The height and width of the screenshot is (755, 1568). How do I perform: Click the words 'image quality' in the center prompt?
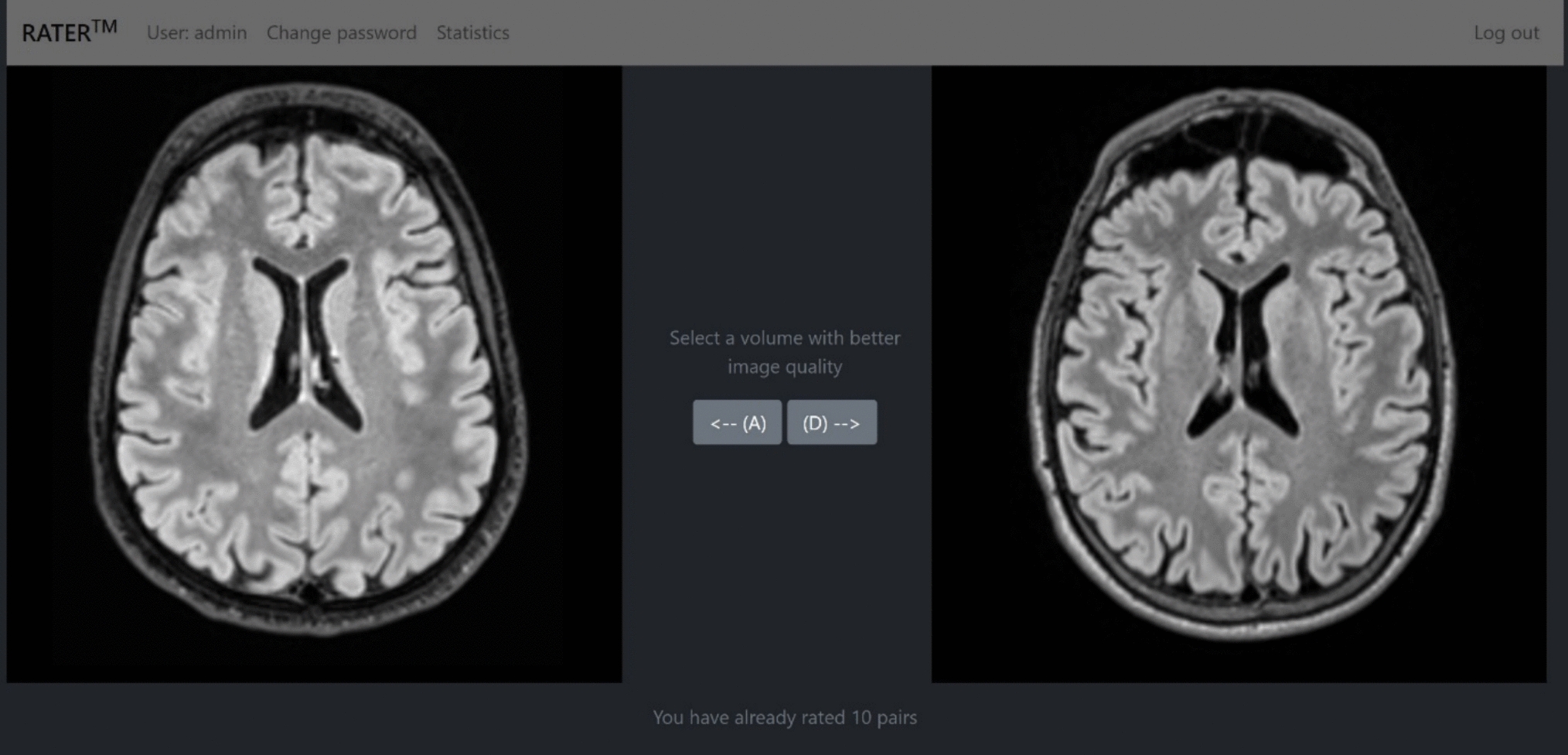pos(784,367)
